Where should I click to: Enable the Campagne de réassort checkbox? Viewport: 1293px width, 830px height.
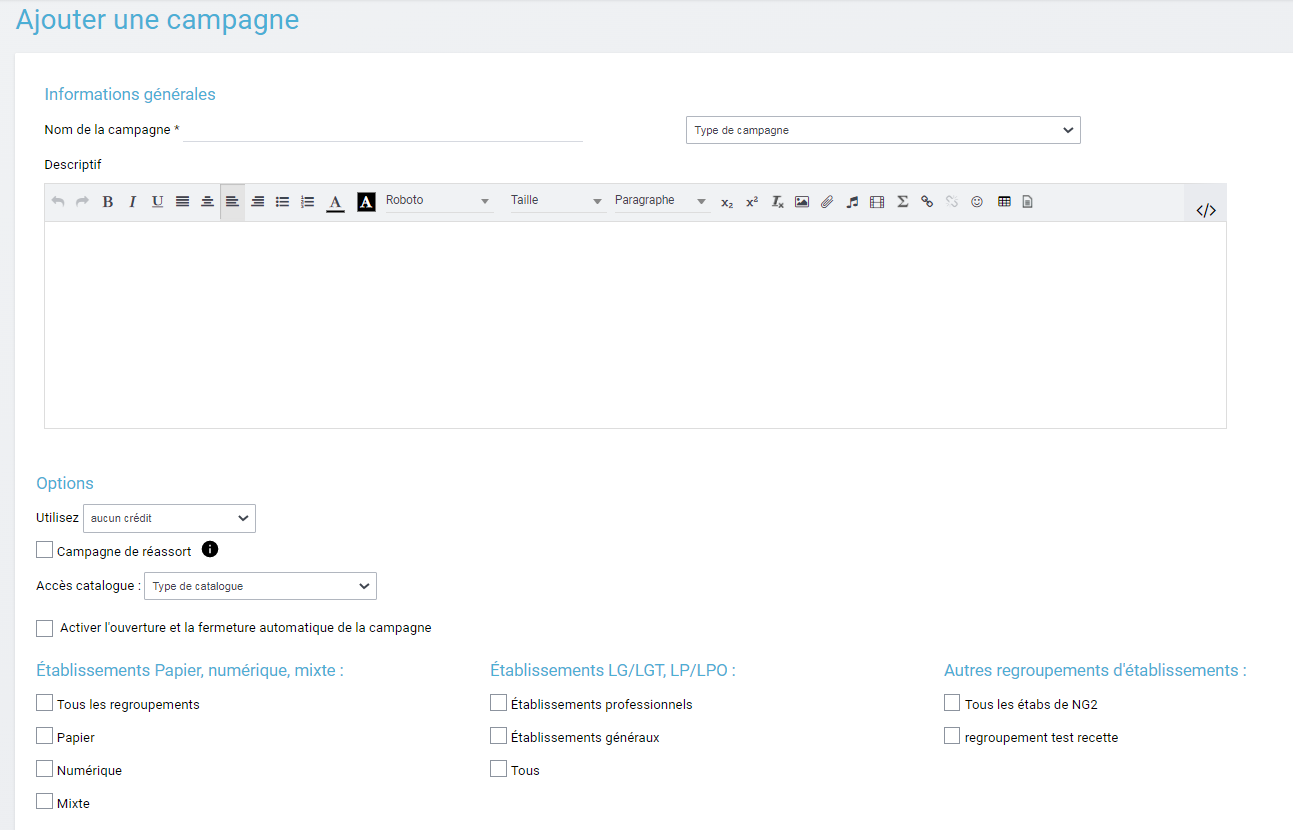tap(45, 550)
